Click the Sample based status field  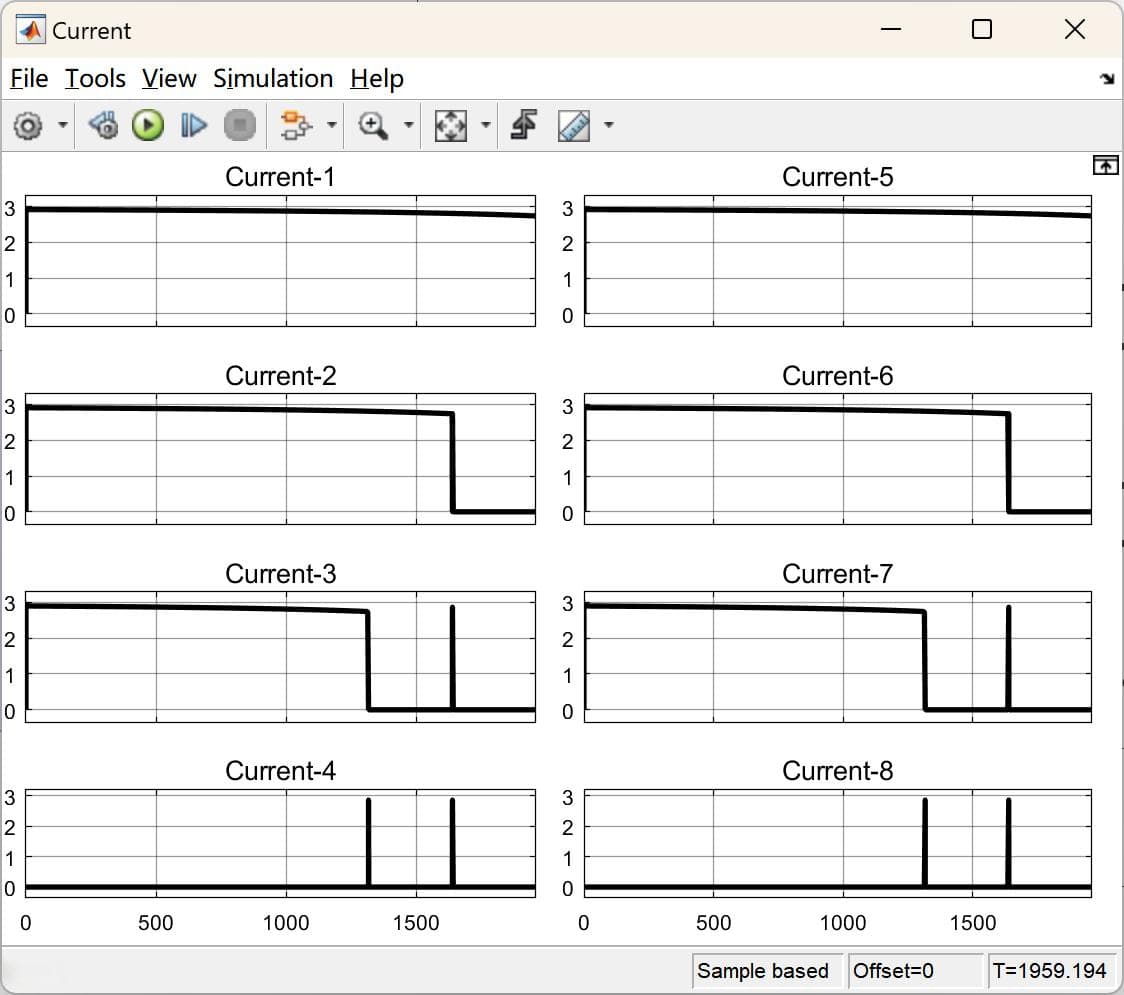pos(767,971)
